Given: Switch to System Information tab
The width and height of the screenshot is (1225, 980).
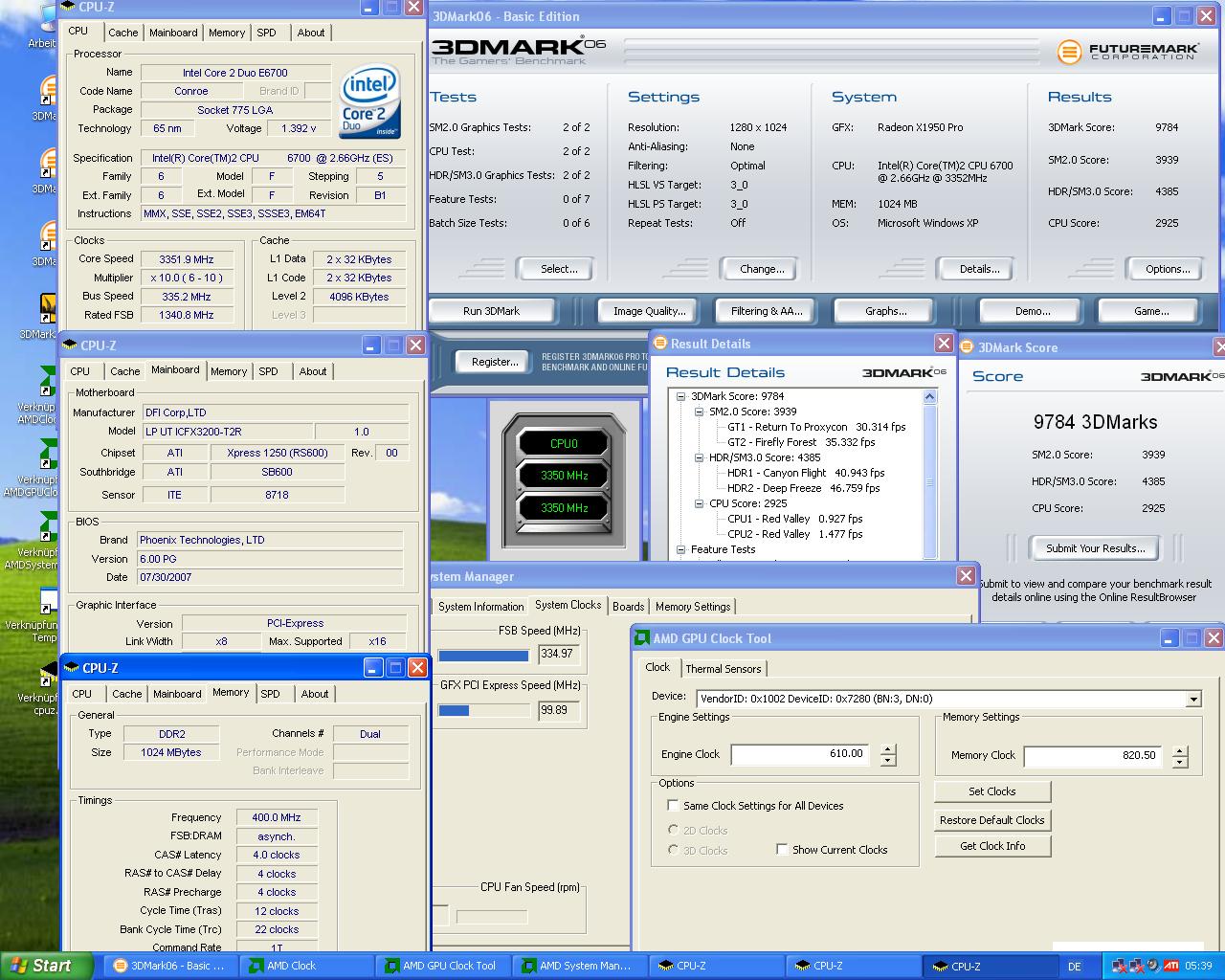Looking at the screenshot, I should 480,607.
